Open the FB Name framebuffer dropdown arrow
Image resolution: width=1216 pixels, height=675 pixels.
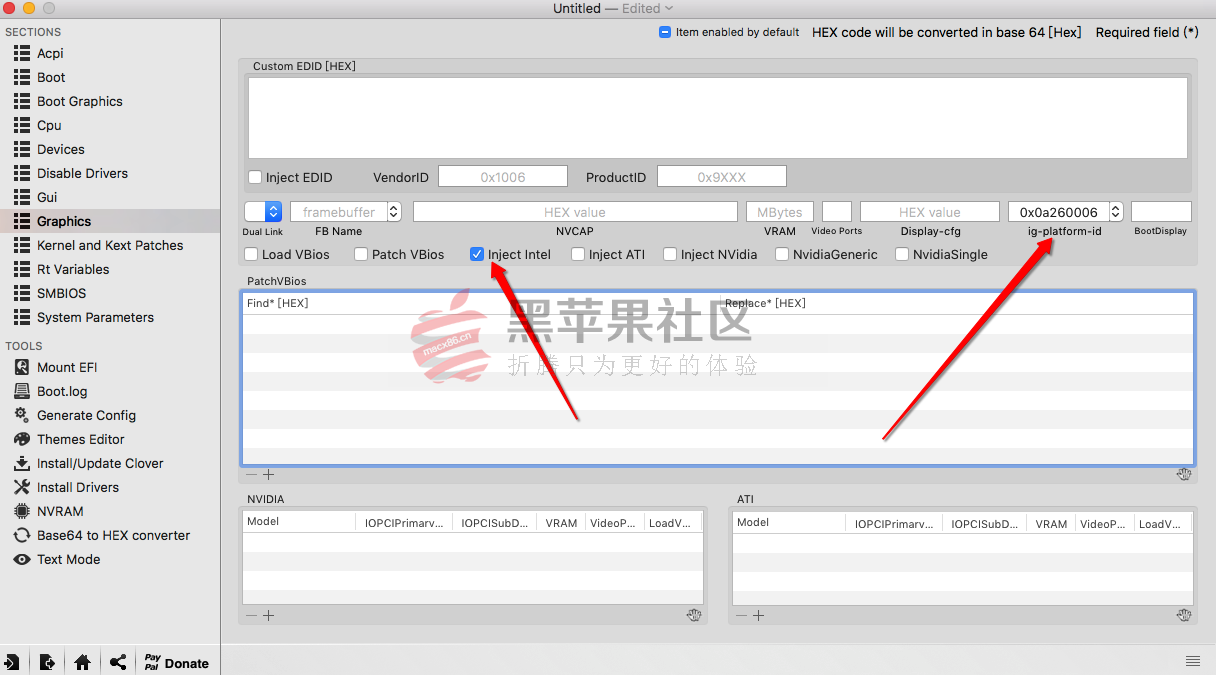point(393,212)
